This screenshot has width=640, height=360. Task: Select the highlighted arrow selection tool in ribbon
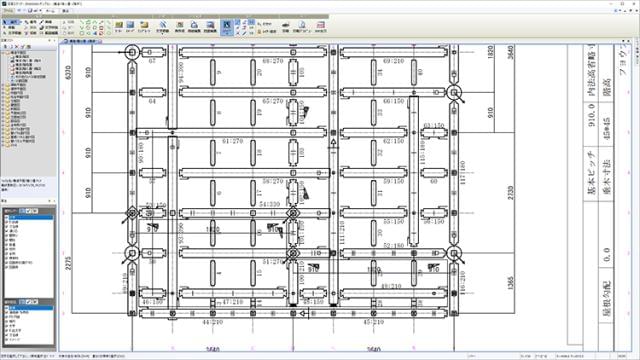tap(227, 27)
